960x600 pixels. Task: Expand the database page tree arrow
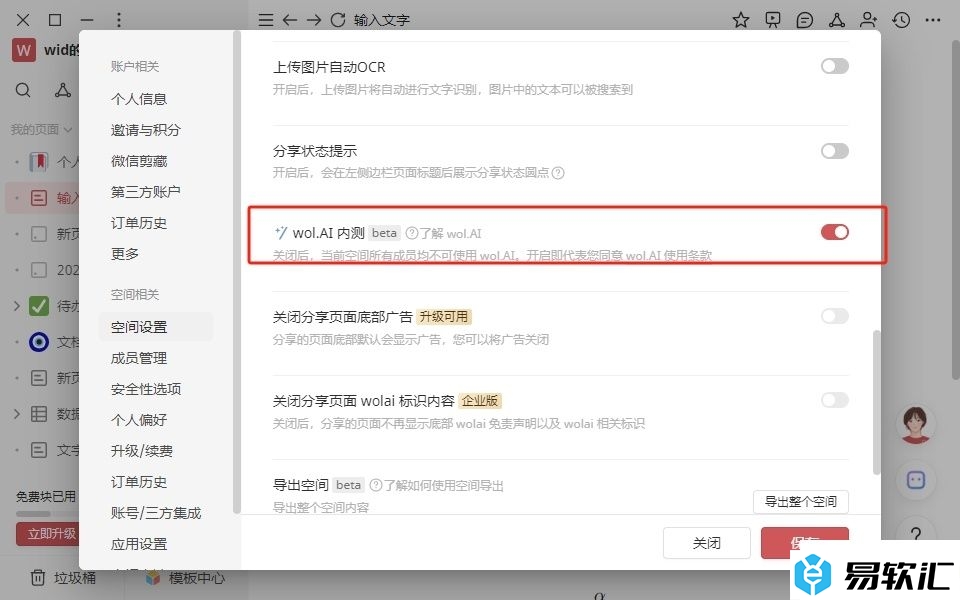(17, 414)
